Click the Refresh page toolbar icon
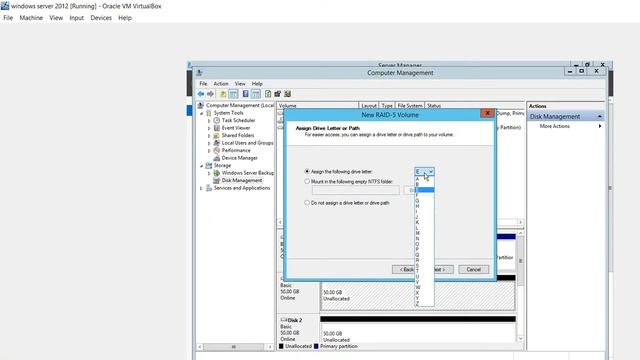 coord(268,94)
